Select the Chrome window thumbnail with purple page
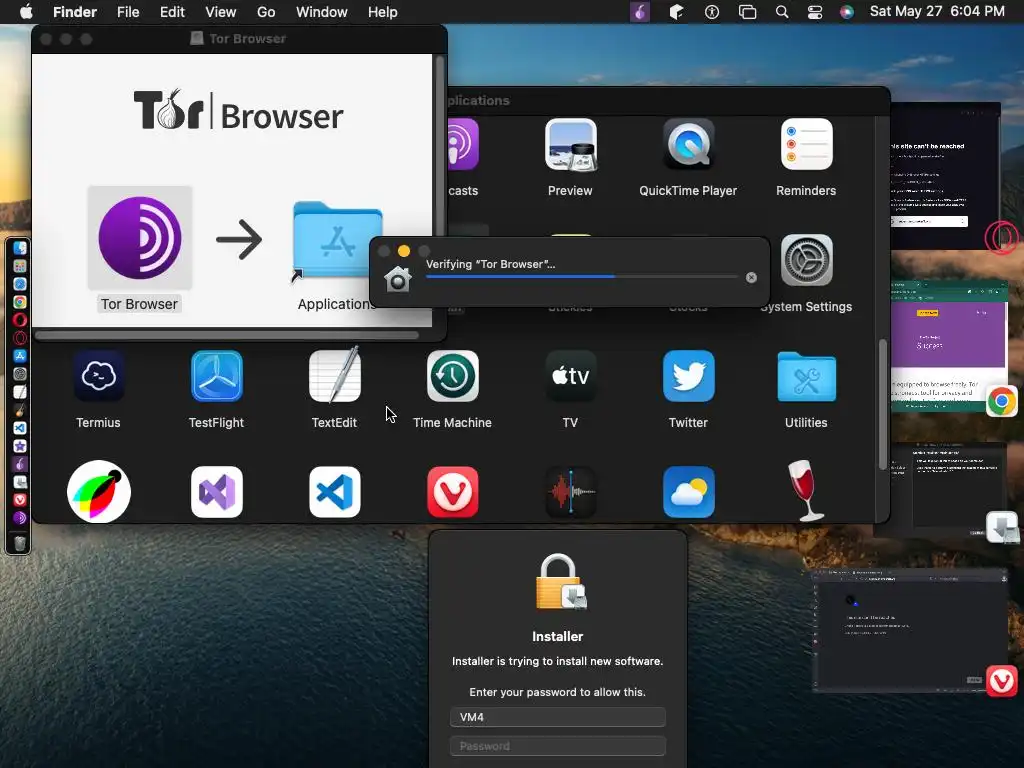Viewport: 1024px width, 768px height. click(949, 346)
